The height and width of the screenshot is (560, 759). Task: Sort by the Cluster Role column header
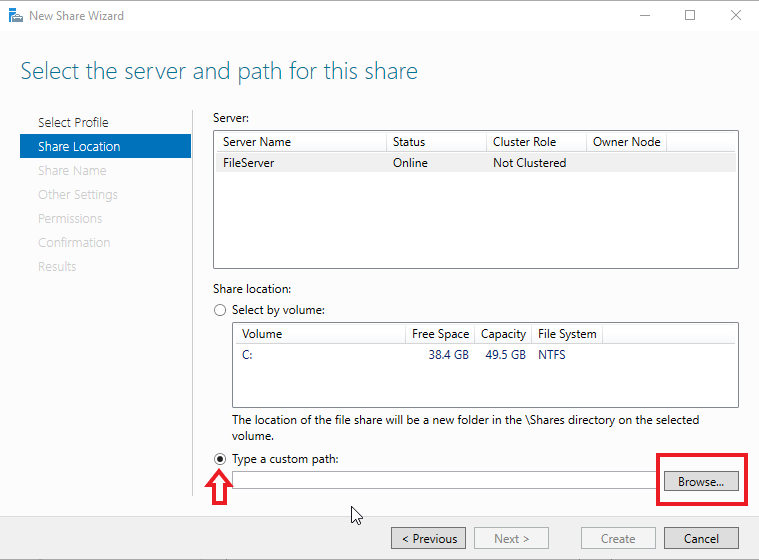(x=536, y=142)
